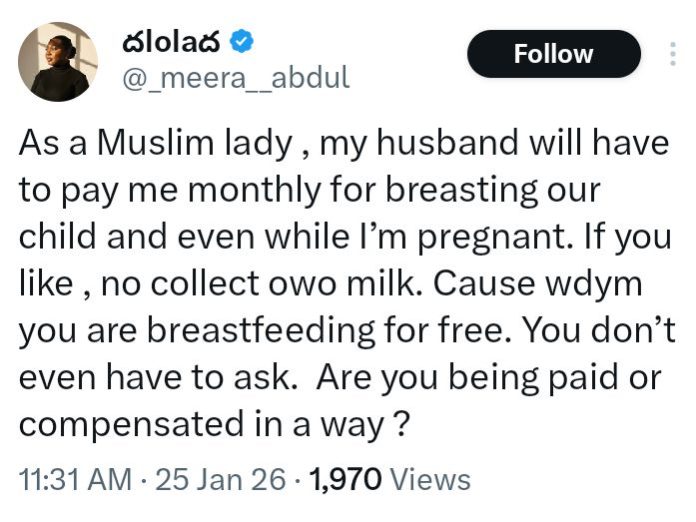The image size is (696, 522).
Task: Click the word Views beside the count
Action: (x=429, y=479)
